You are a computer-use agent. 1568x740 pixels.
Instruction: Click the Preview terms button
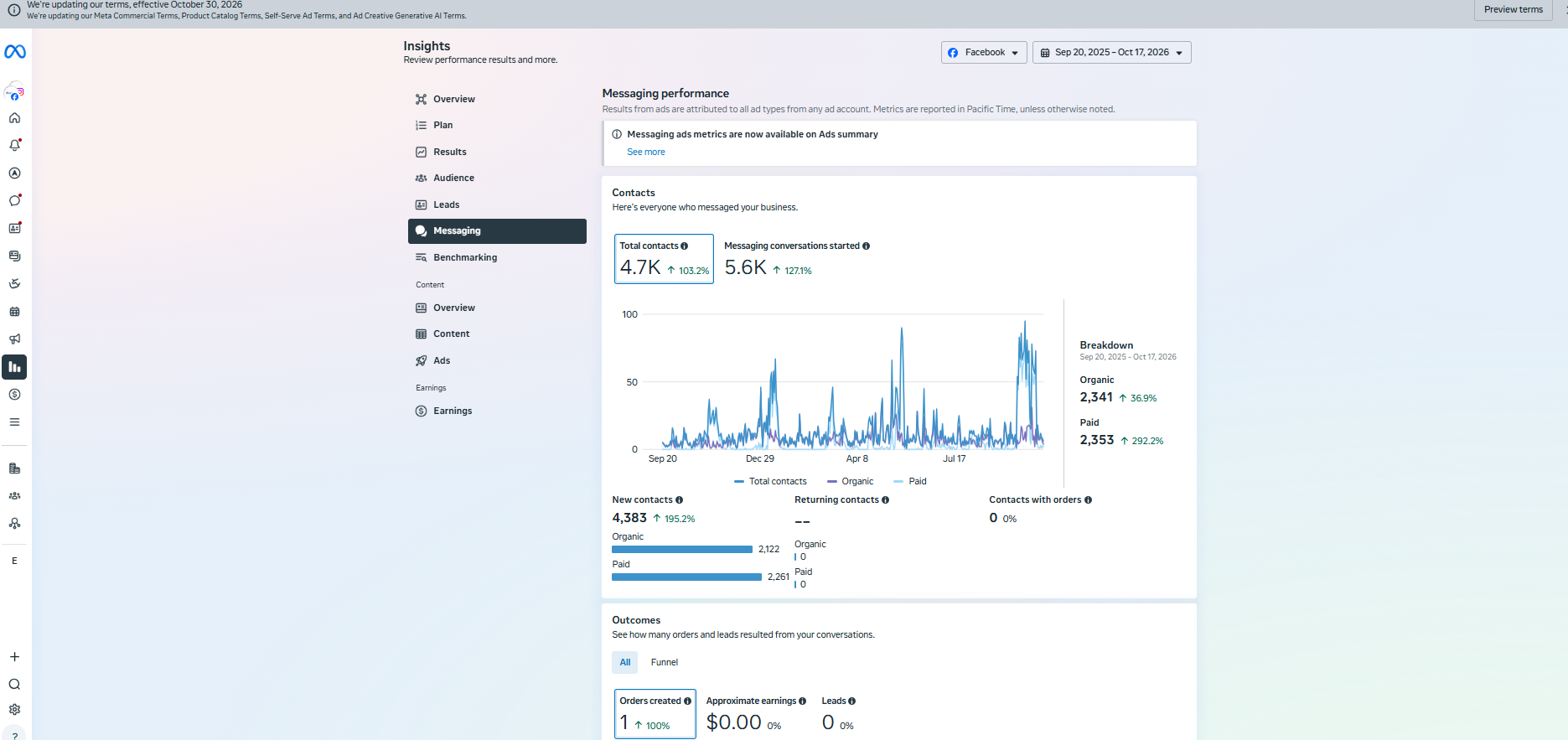(1513, 9)
